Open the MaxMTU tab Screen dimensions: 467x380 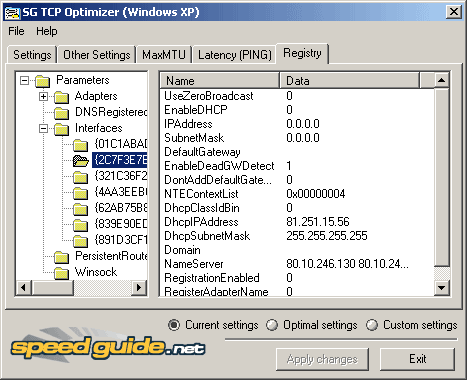(x=164, y=55)
